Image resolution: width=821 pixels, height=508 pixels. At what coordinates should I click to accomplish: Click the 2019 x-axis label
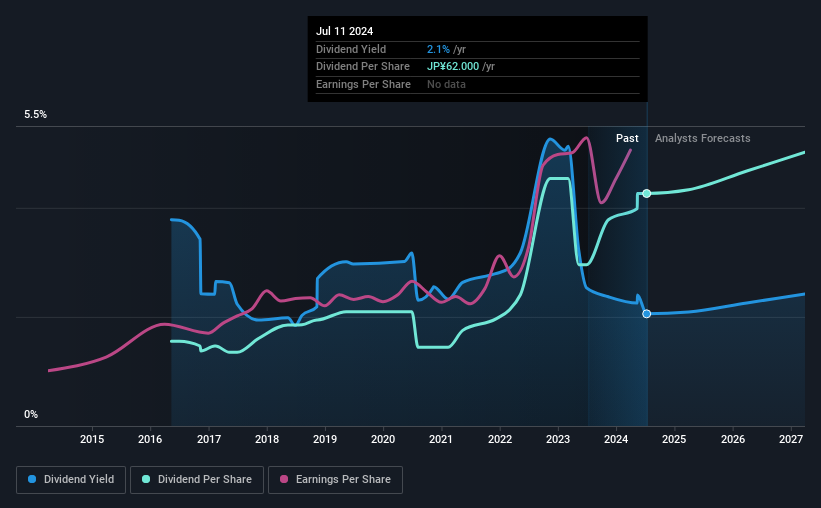325,439
